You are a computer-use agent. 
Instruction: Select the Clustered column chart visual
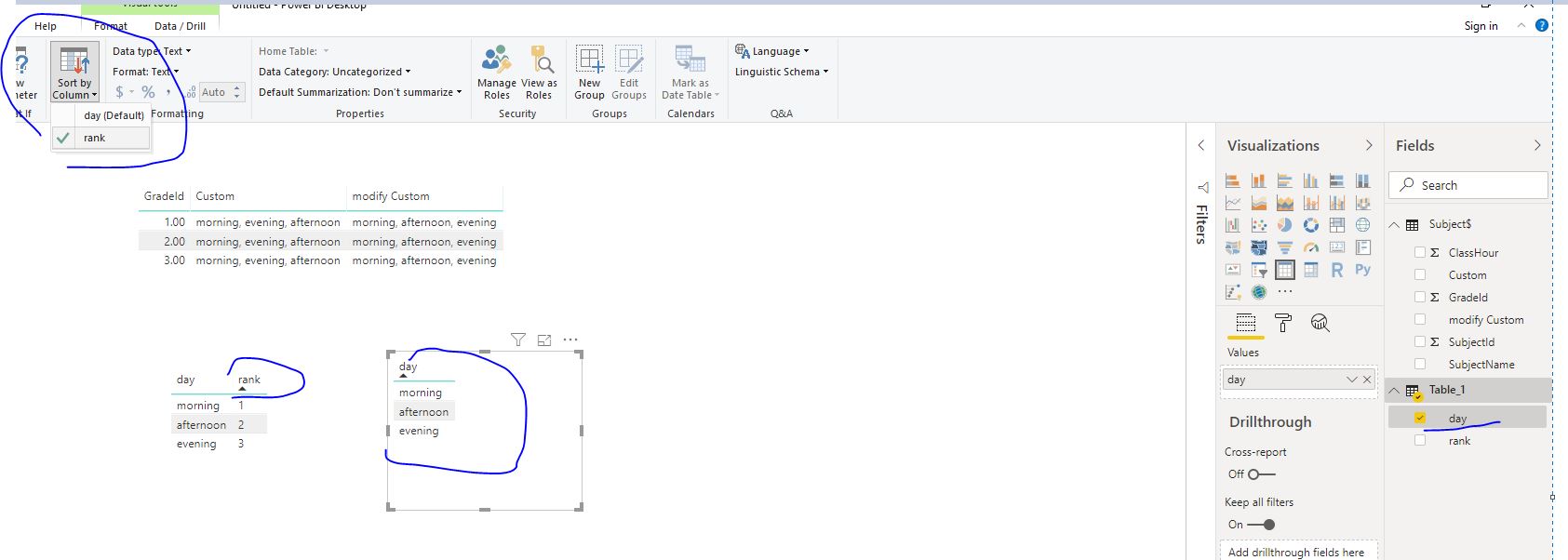click(x=1311, y=180)
